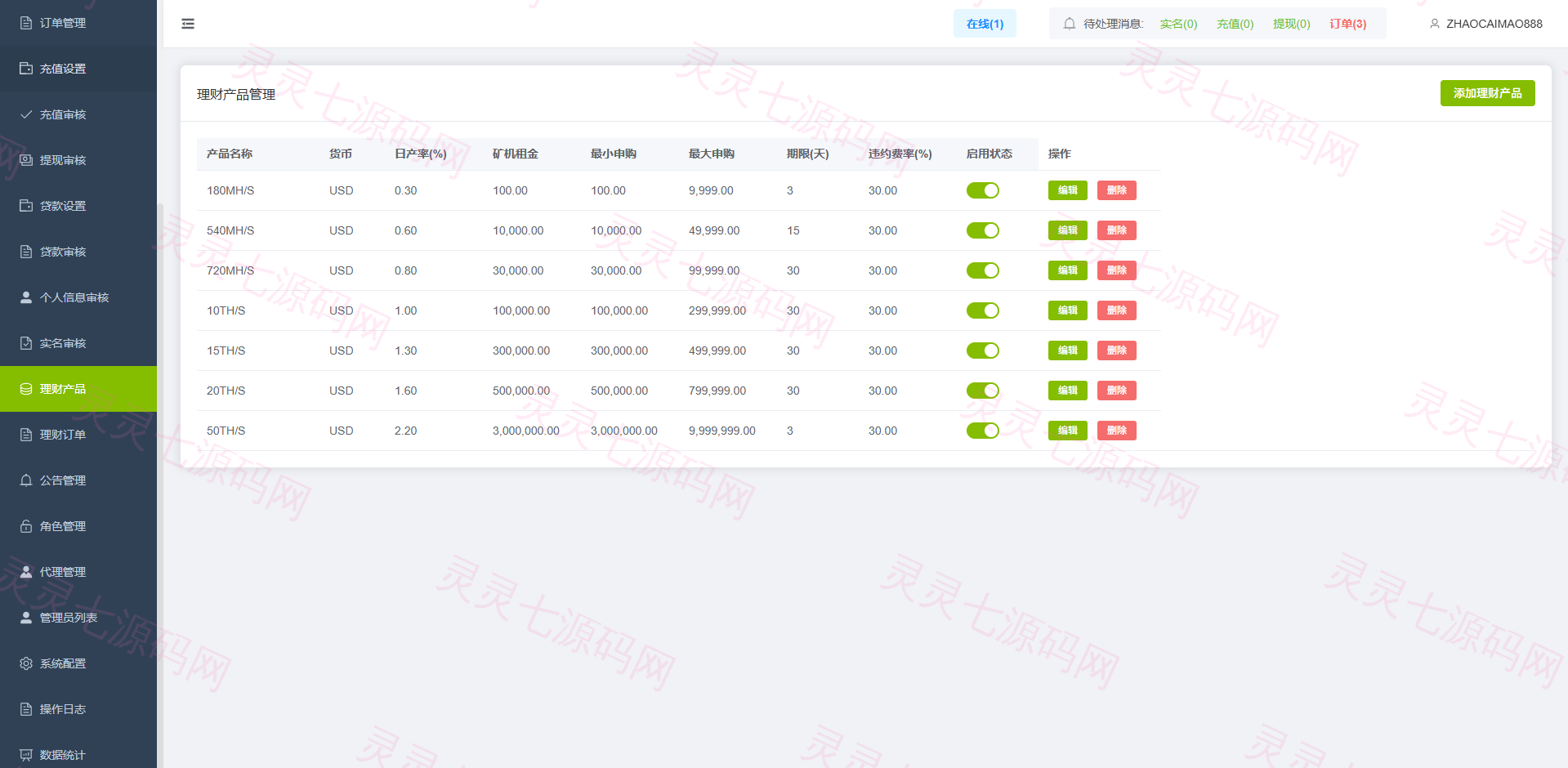Click the 订单管理 sidebar icon
Screen dimensions: 1568x768
click(26, 23)
